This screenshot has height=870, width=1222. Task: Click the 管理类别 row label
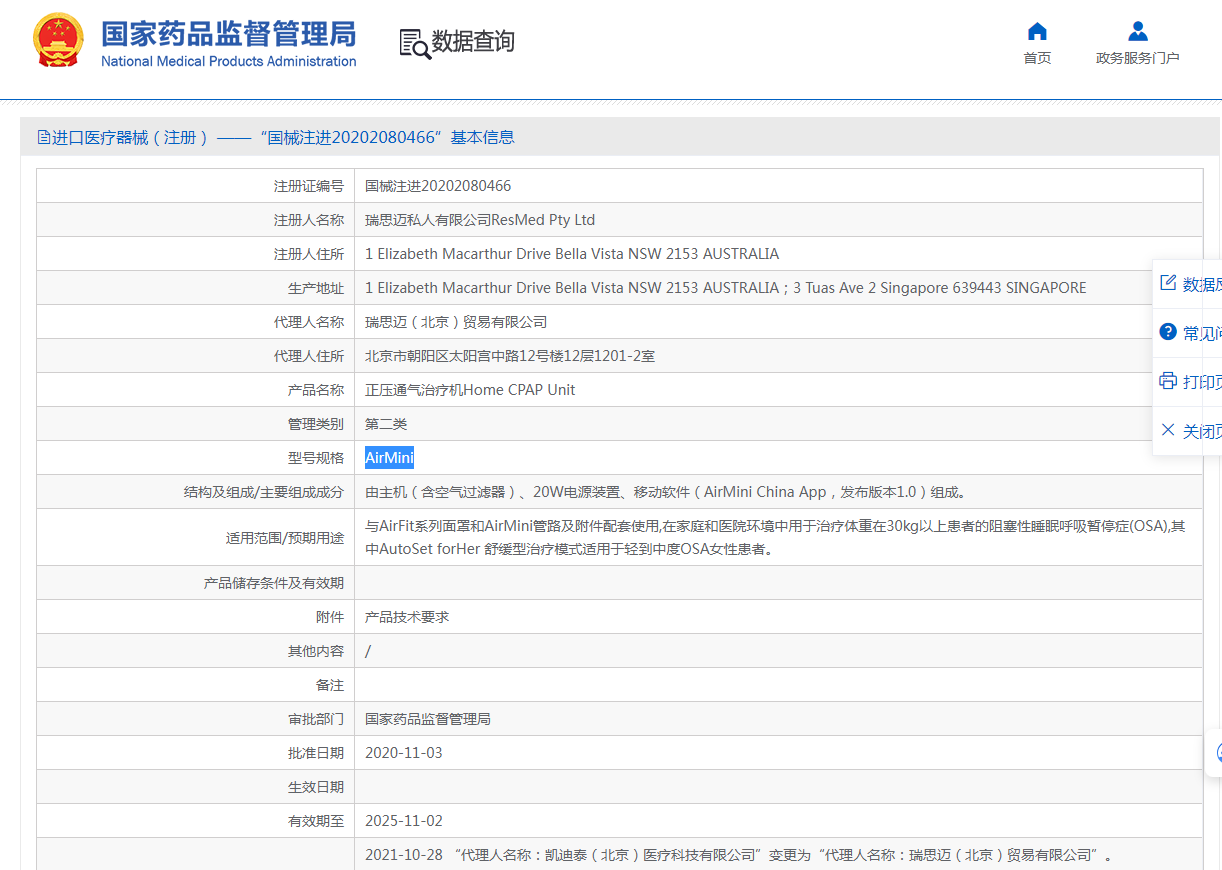(316, 424)
